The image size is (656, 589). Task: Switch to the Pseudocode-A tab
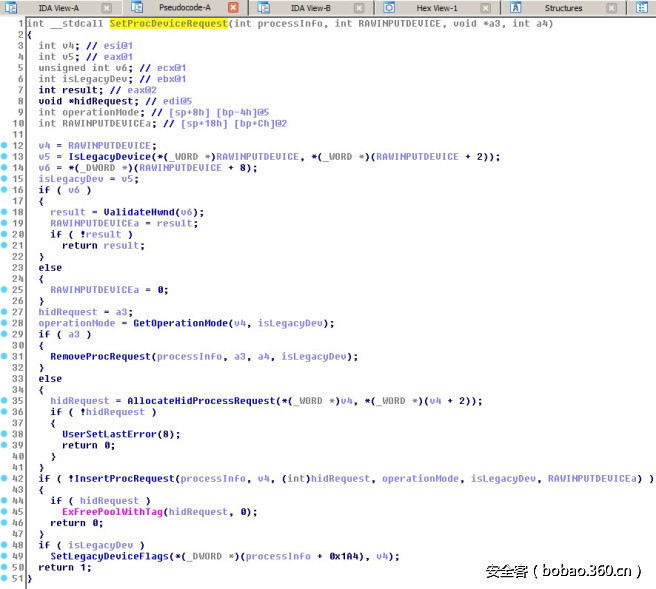coord(184,8)
